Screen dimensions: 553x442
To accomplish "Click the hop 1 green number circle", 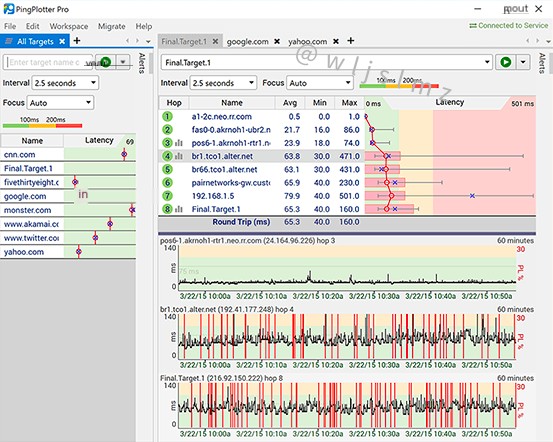I will click(x=167, y=116).
